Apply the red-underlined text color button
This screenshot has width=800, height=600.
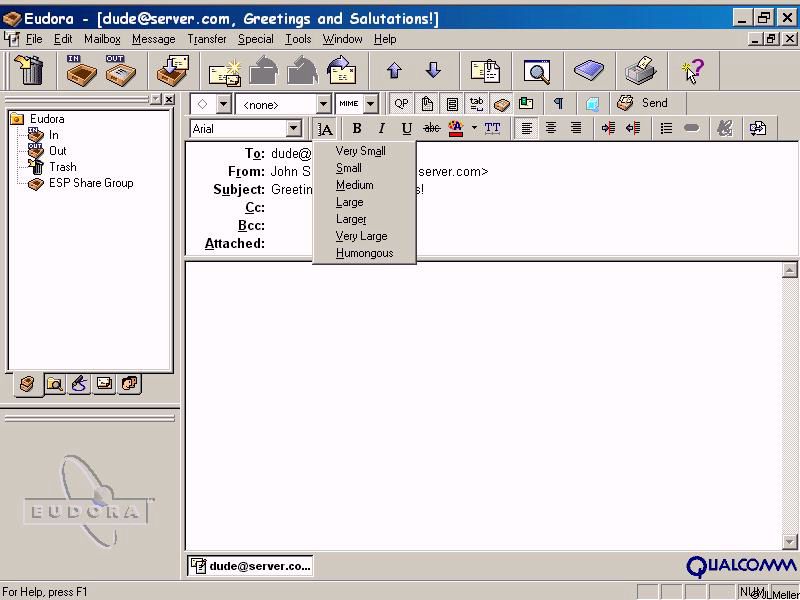(x=455, y=128)
